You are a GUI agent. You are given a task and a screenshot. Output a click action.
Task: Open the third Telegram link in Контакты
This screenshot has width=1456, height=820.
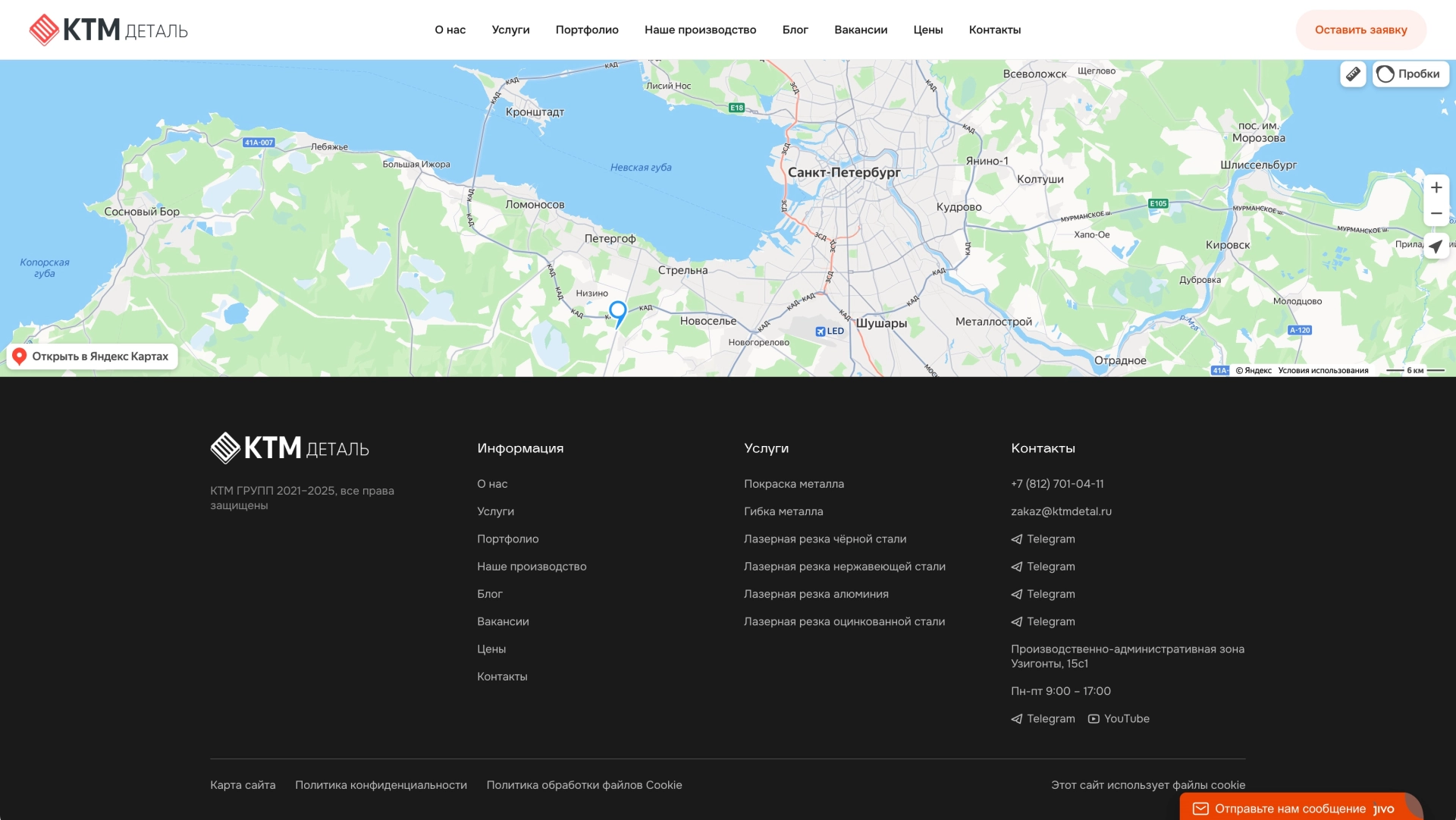click(x=1043, y=594)
